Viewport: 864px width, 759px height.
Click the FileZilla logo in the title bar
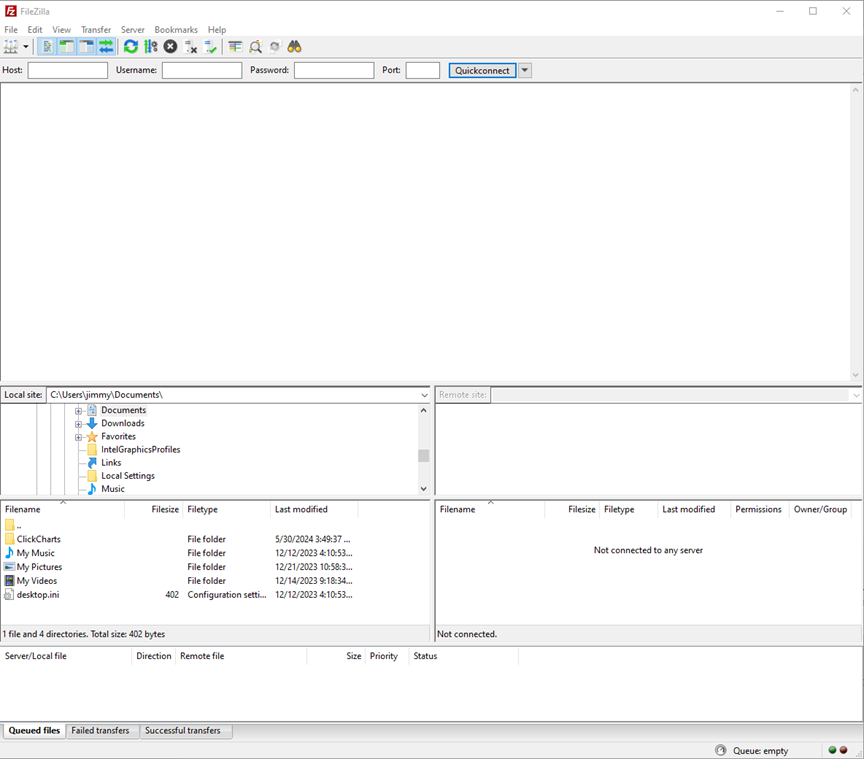pos(10,11)
